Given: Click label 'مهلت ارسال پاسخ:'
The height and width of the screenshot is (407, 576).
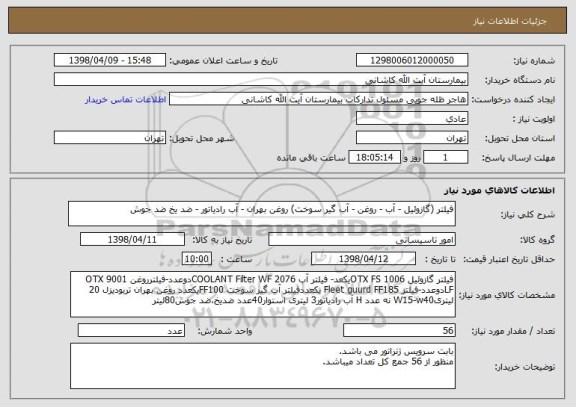Looking at the screenshot, I should point(518,158).
